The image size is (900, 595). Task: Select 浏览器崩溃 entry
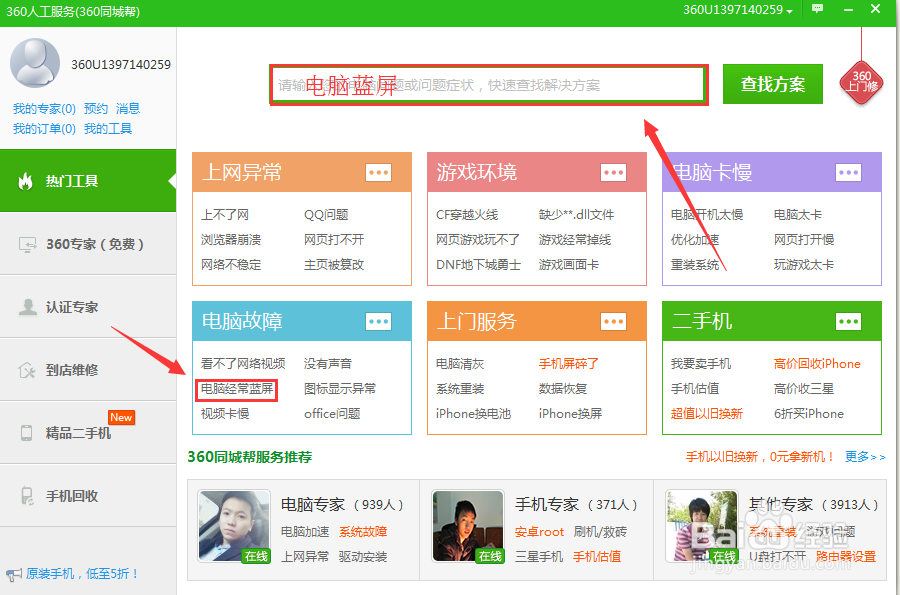(231, 239)
